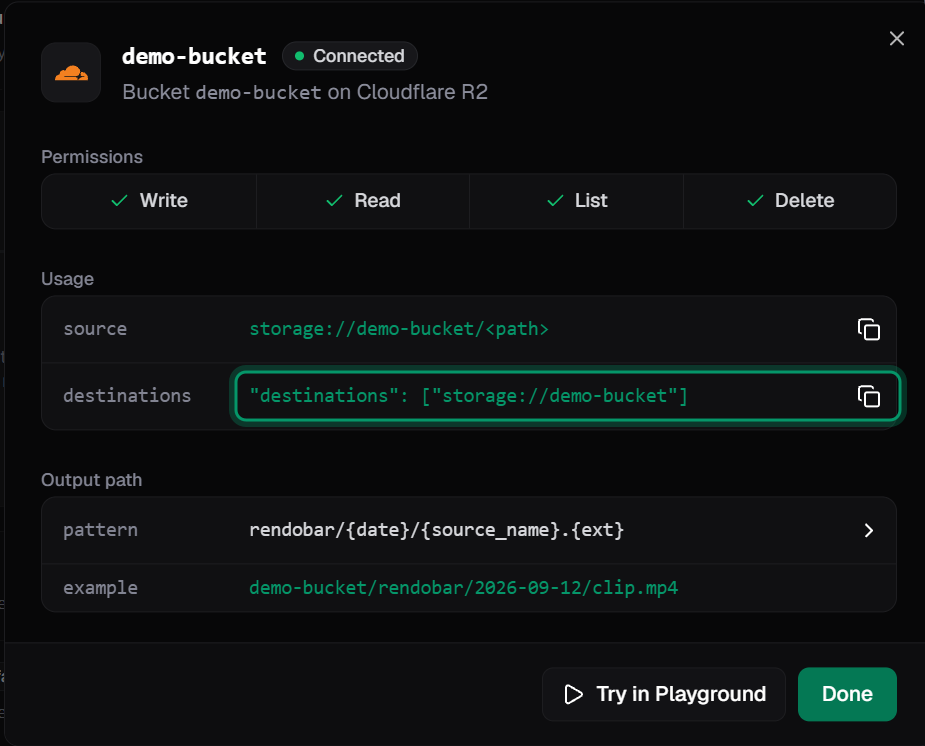The height and width of the screenshot is (746, 925).
Task: Click the 'destinations' row label
Action: [127, 396]
